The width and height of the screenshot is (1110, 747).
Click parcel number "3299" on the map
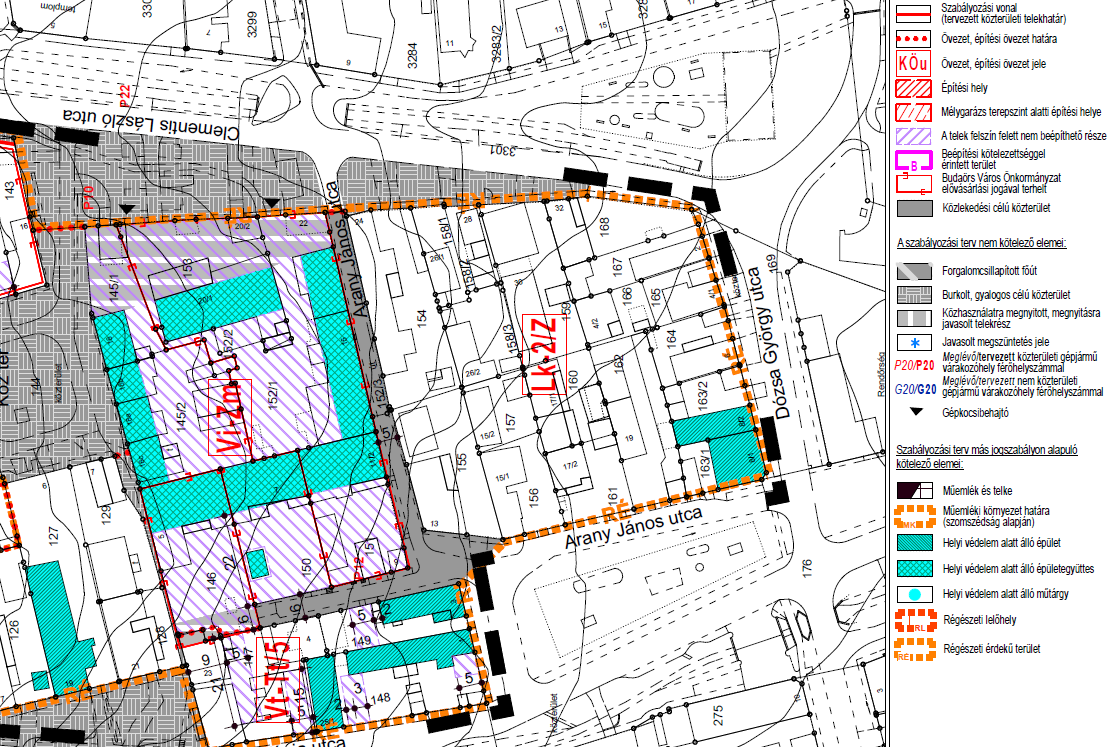click(252, 23)
